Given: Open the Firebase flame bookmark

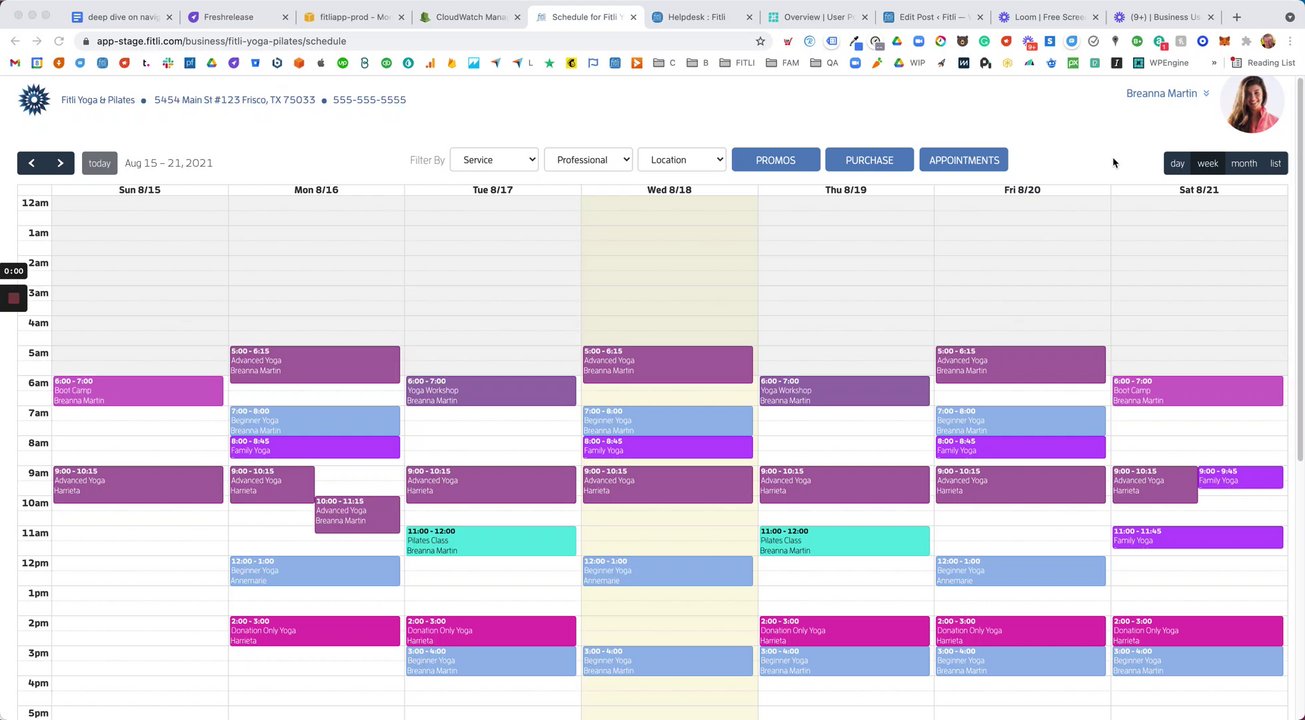Looking at the screenshot, I should coord(452,63).
